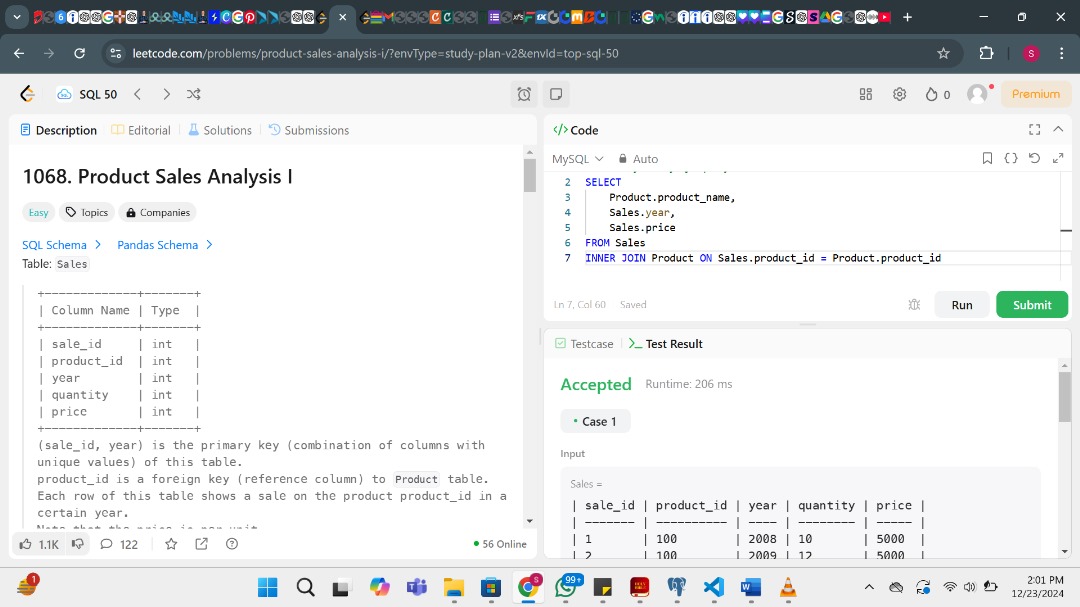
Task: Like the problem thumbs up
Action: pos(39,544)
